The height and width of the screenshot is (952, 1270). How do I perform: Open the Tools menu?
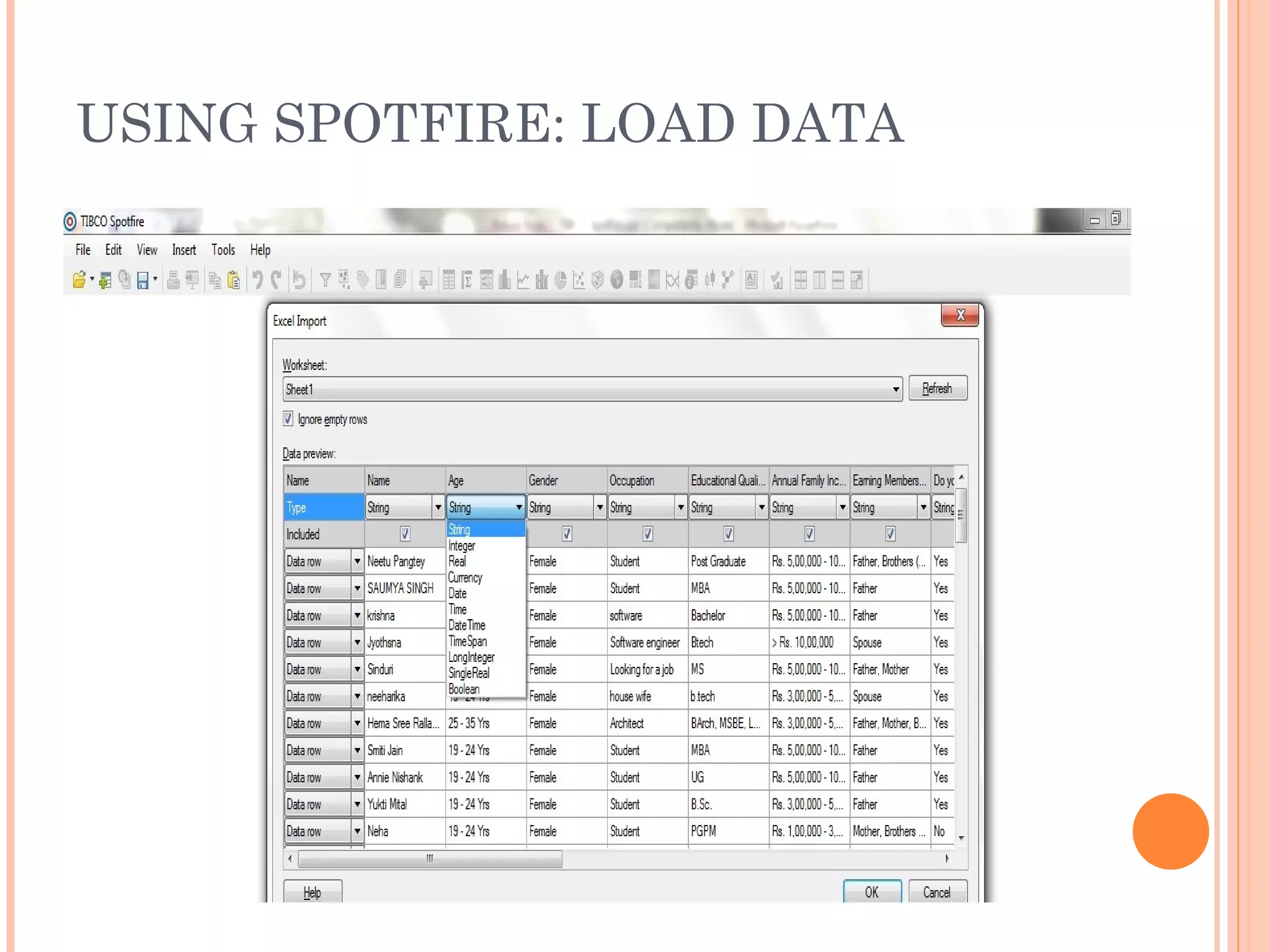223,250
